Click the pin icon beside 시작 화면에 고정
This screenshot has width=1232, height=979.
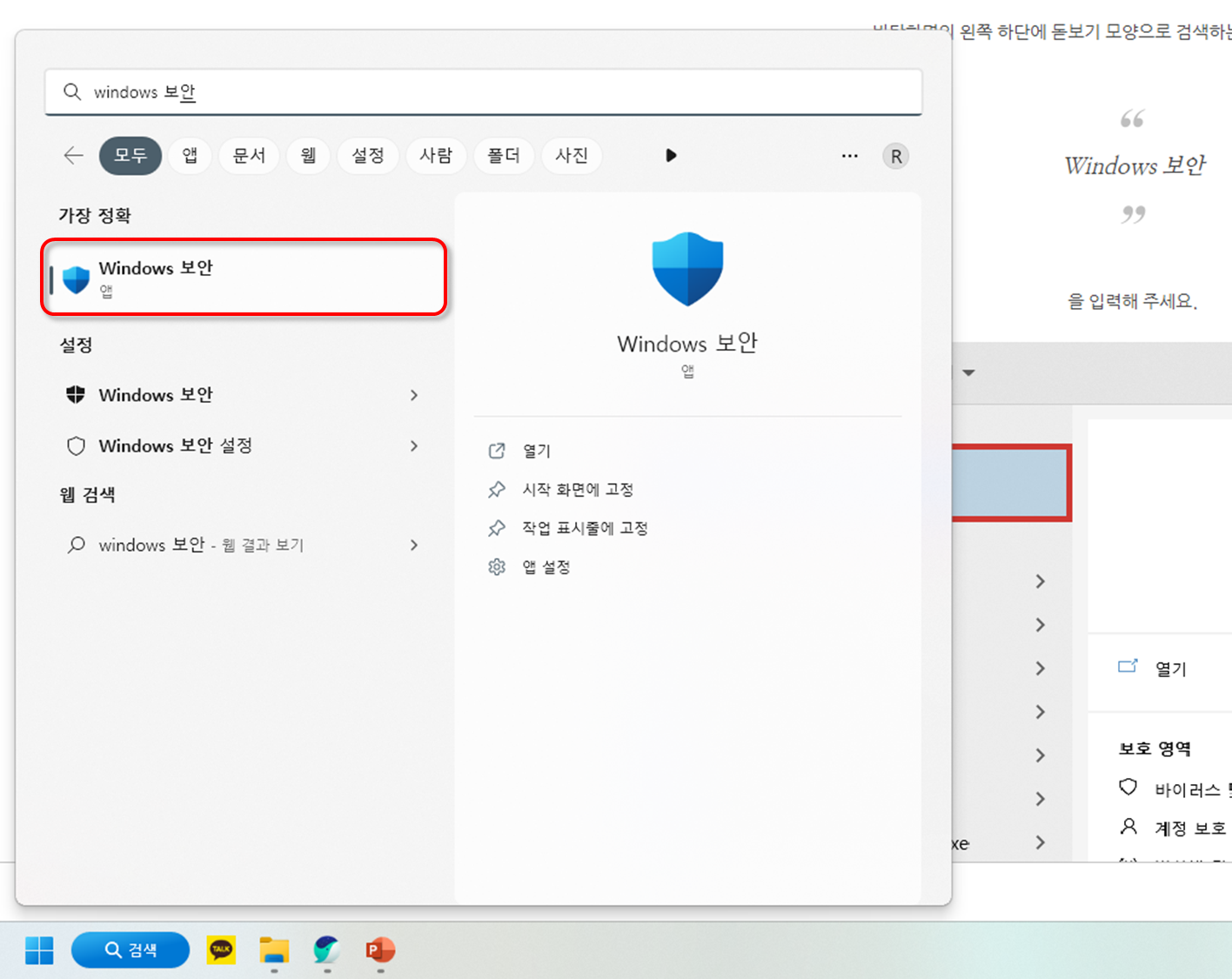point(497,489)
